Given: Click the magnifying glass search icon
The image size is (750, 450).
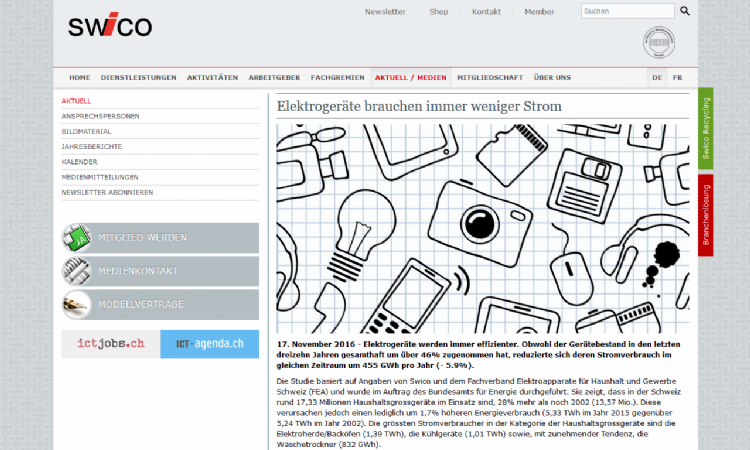Looking at the screenshot, I should point(685,11).
